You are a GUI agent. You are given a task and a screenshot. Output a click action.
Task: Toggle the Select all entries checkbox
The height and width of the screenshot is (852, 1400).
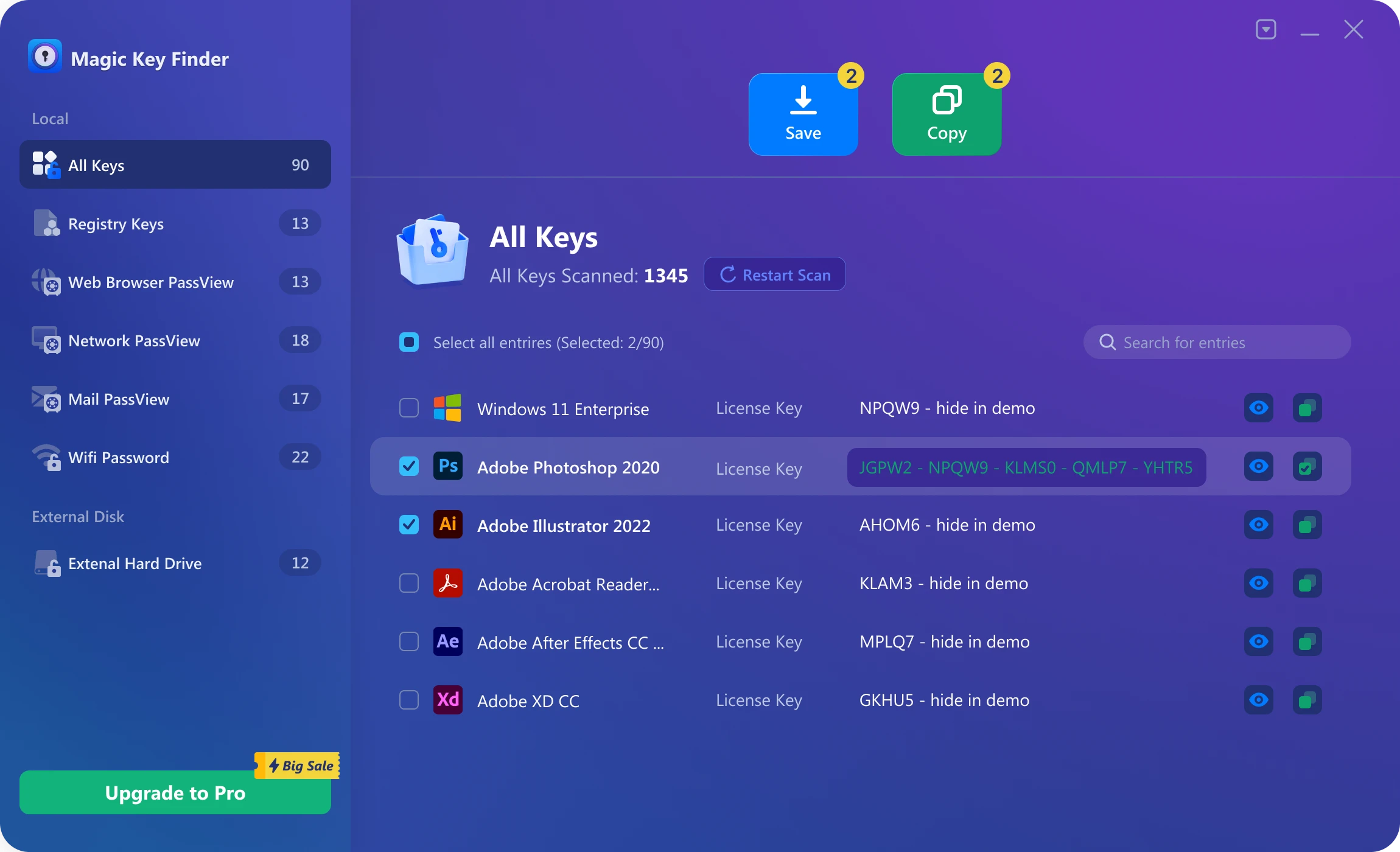click(x=409, y=342)
